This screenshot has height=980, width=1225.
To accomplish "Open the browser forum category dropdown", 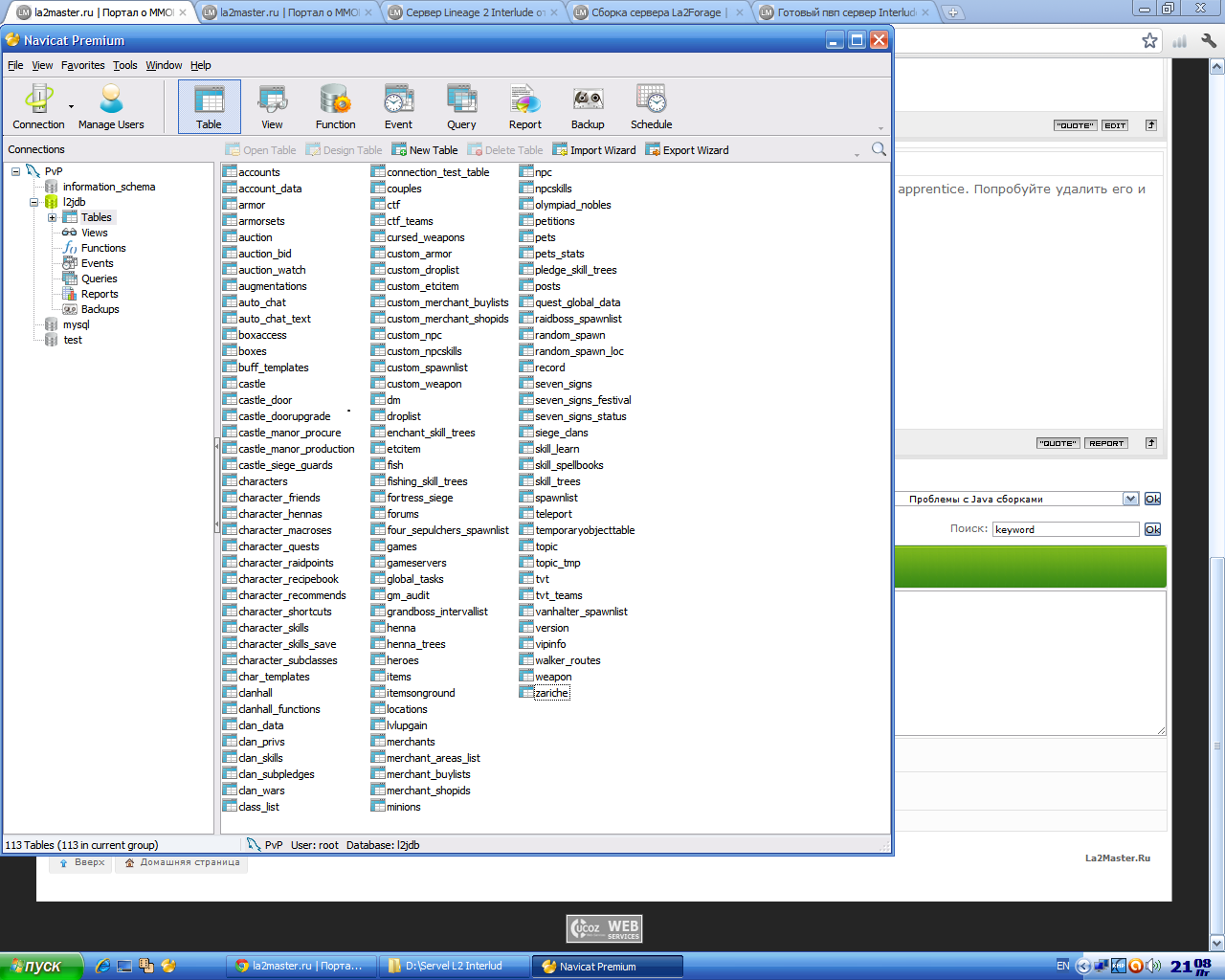I will (x=1130, y=499).
